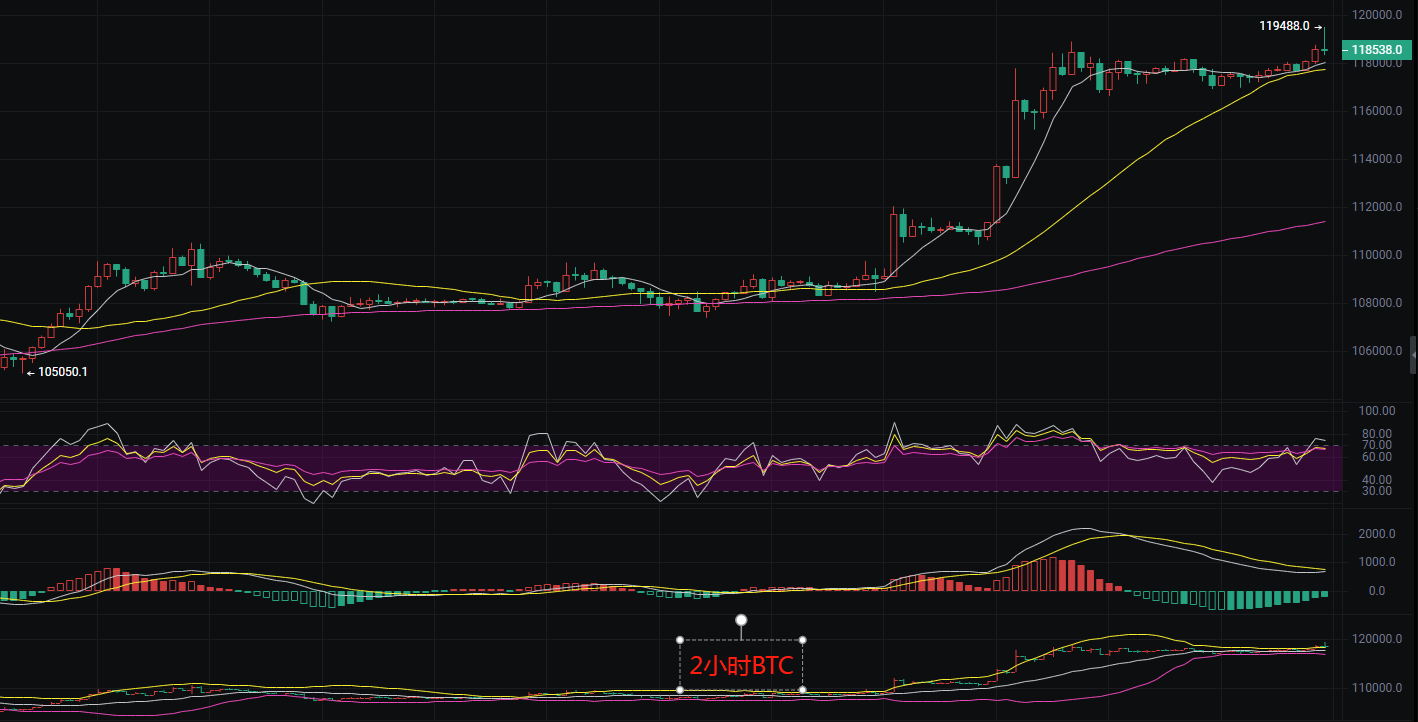The width and height of the screenshot is (1418, 722).
Task: Click the arrow beside the 105050.1 low label
Action: pos(30,373)
